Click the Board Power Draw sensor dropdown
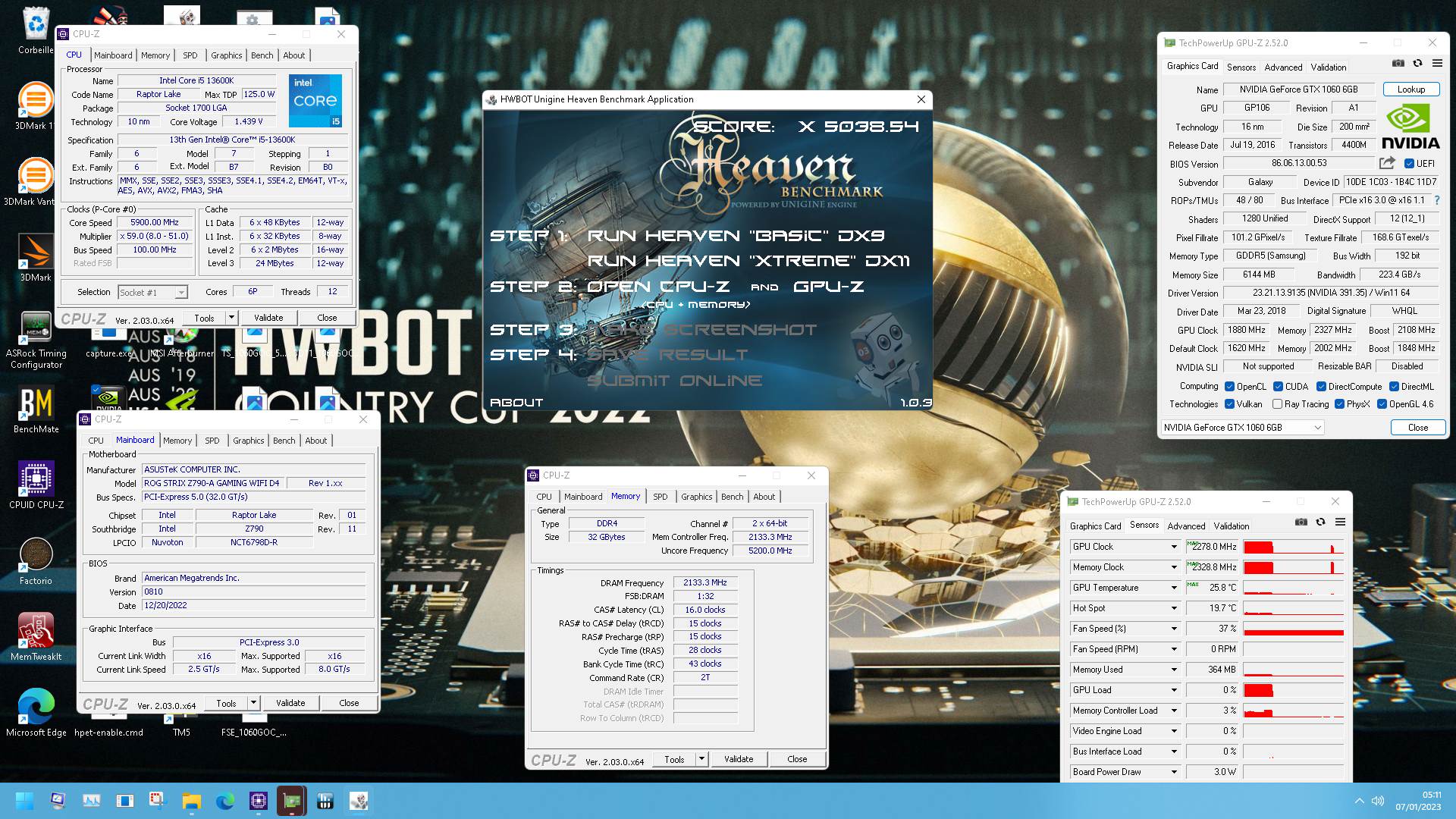This screenshot has height=819, width=1456. [1174, 772]
